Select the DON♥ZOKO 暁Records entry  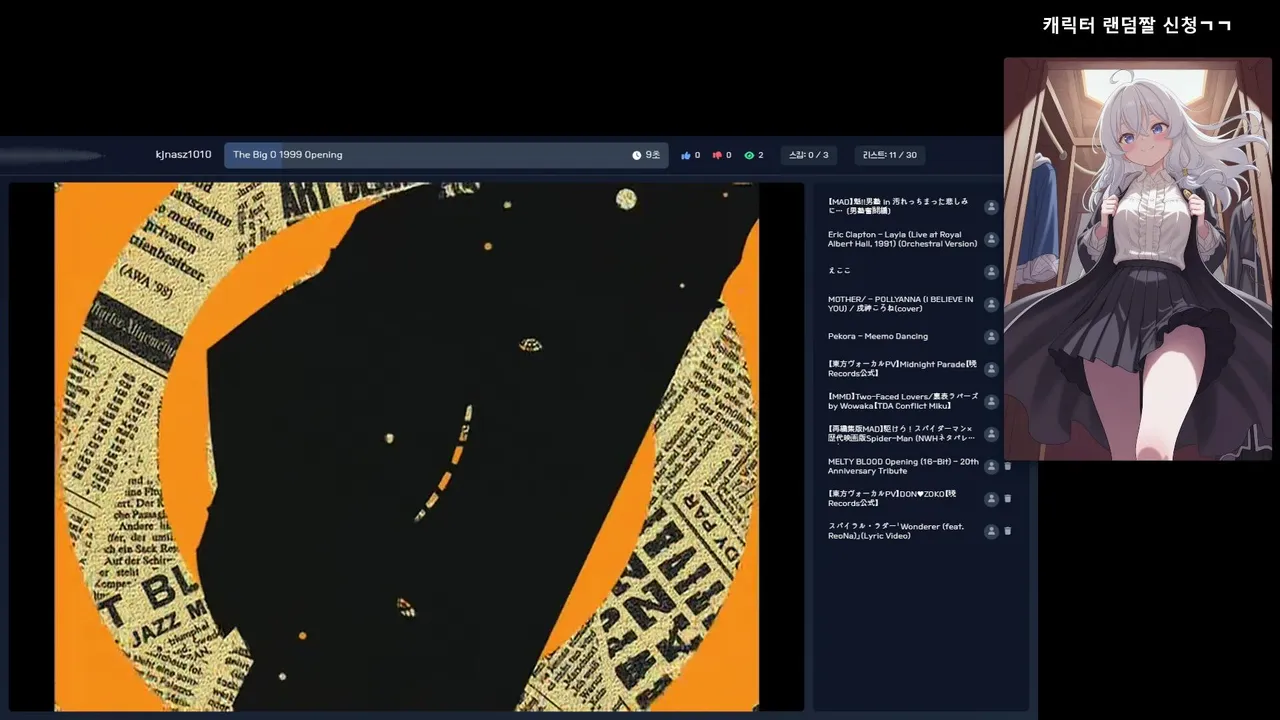[892, 498]
